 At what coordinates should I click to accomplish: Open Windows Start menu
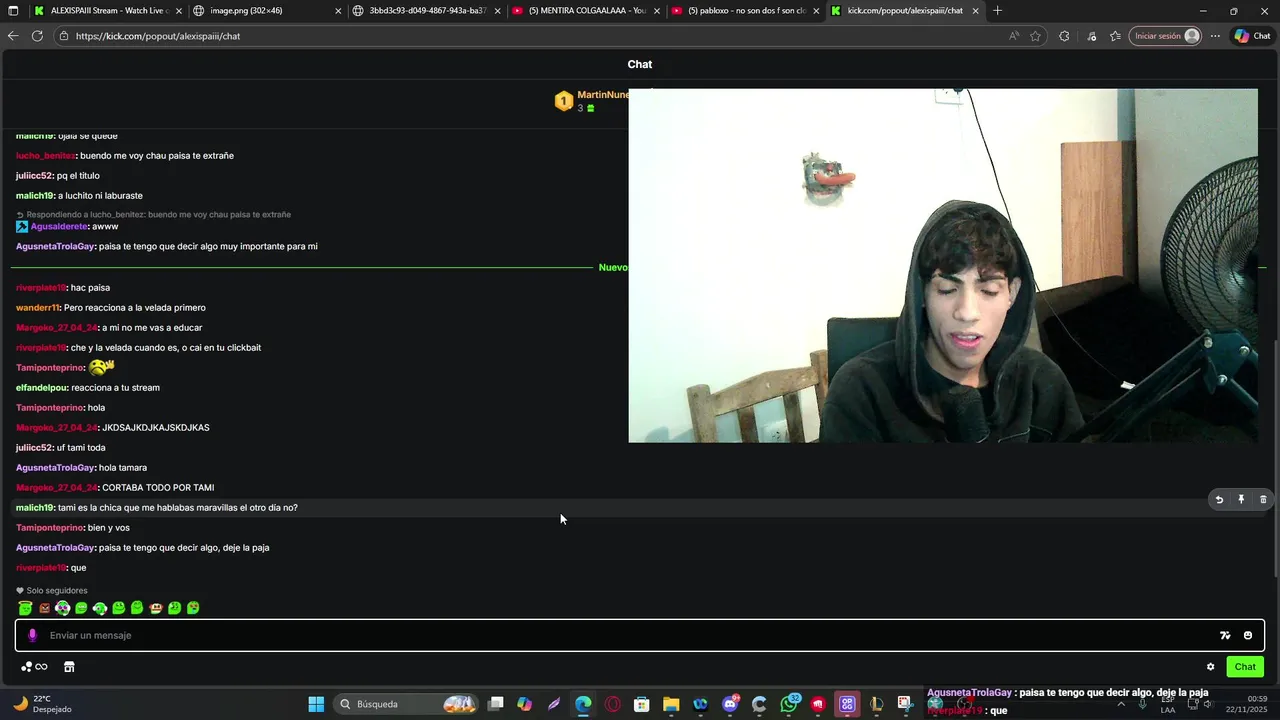[316, 704]
